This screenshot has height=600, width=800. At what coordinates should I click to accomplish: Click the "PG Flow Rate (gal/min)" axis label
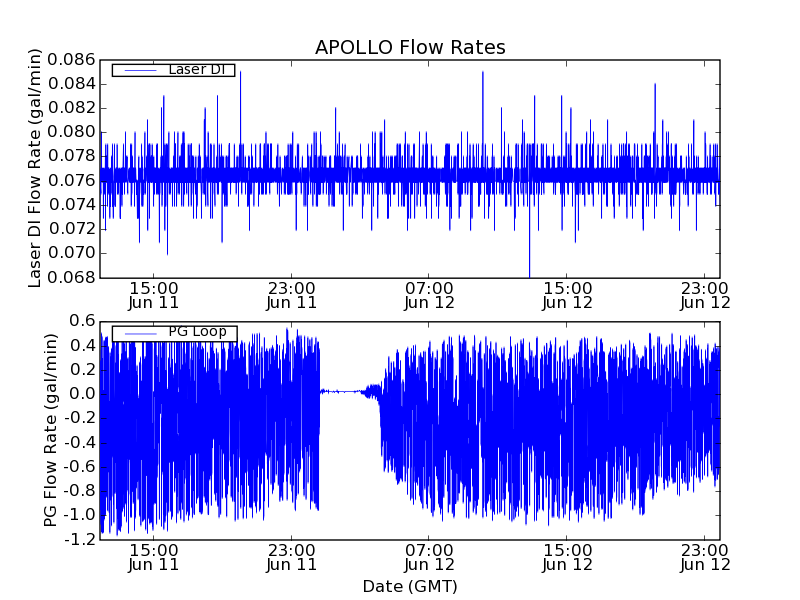(x=50, y=430)
